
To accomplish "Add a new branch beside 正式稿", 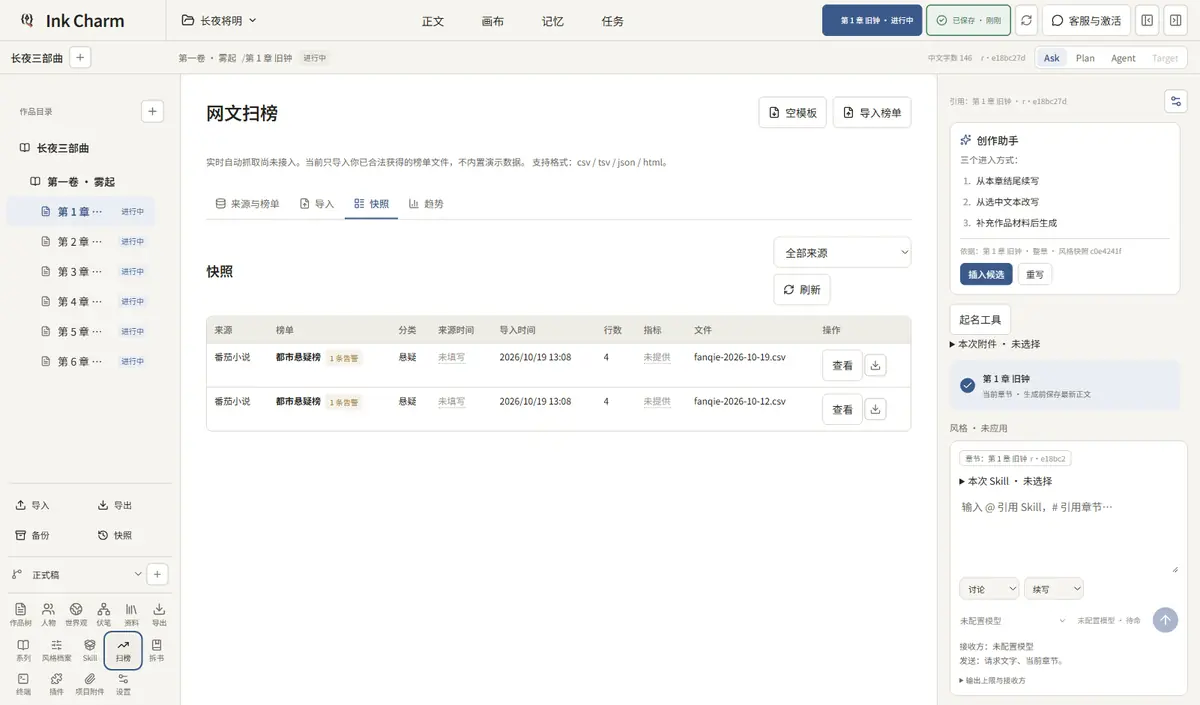I will coord(157,574).
